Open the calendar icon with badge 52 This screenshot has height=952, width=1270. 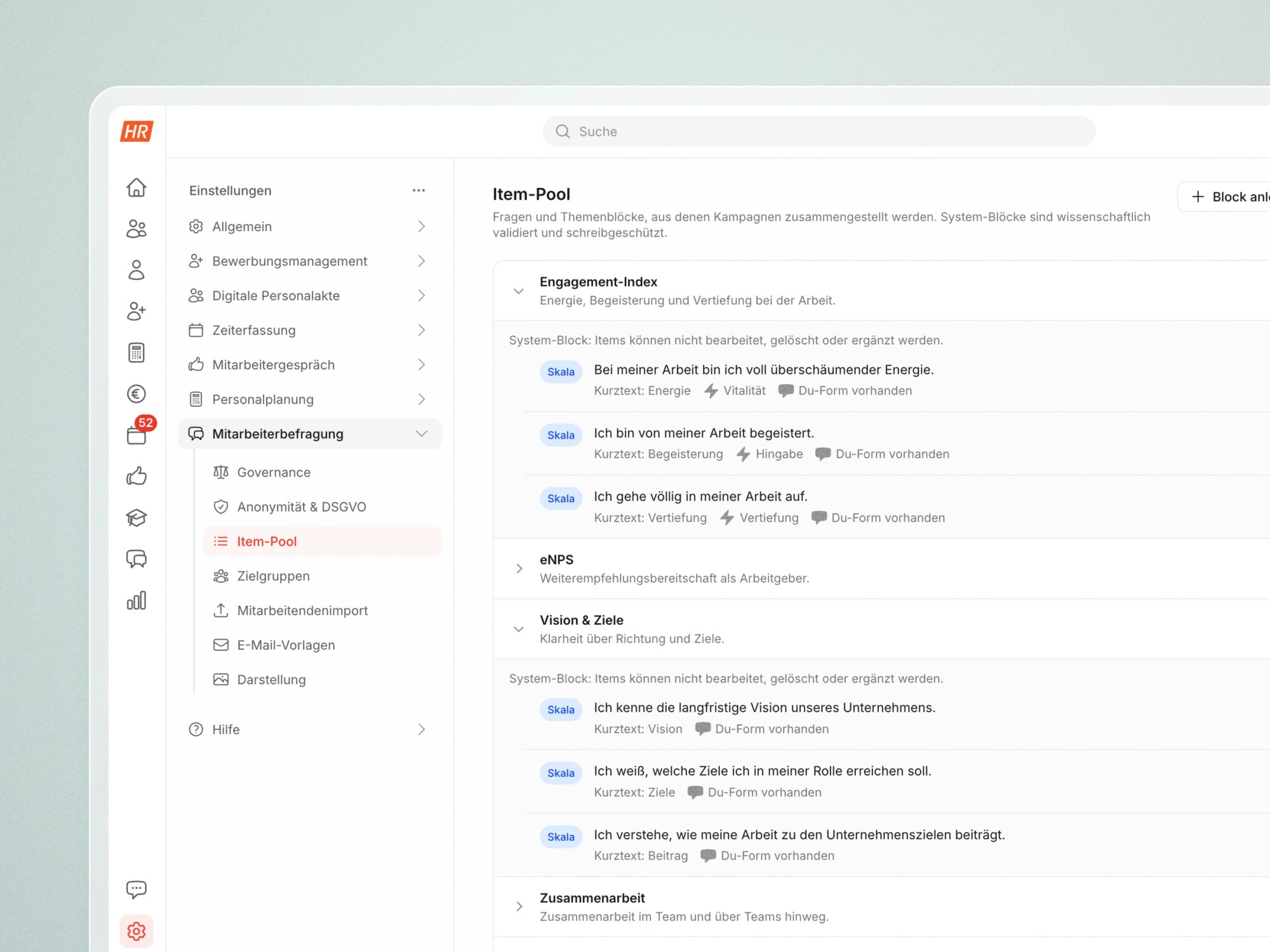(x=137, y=435)
